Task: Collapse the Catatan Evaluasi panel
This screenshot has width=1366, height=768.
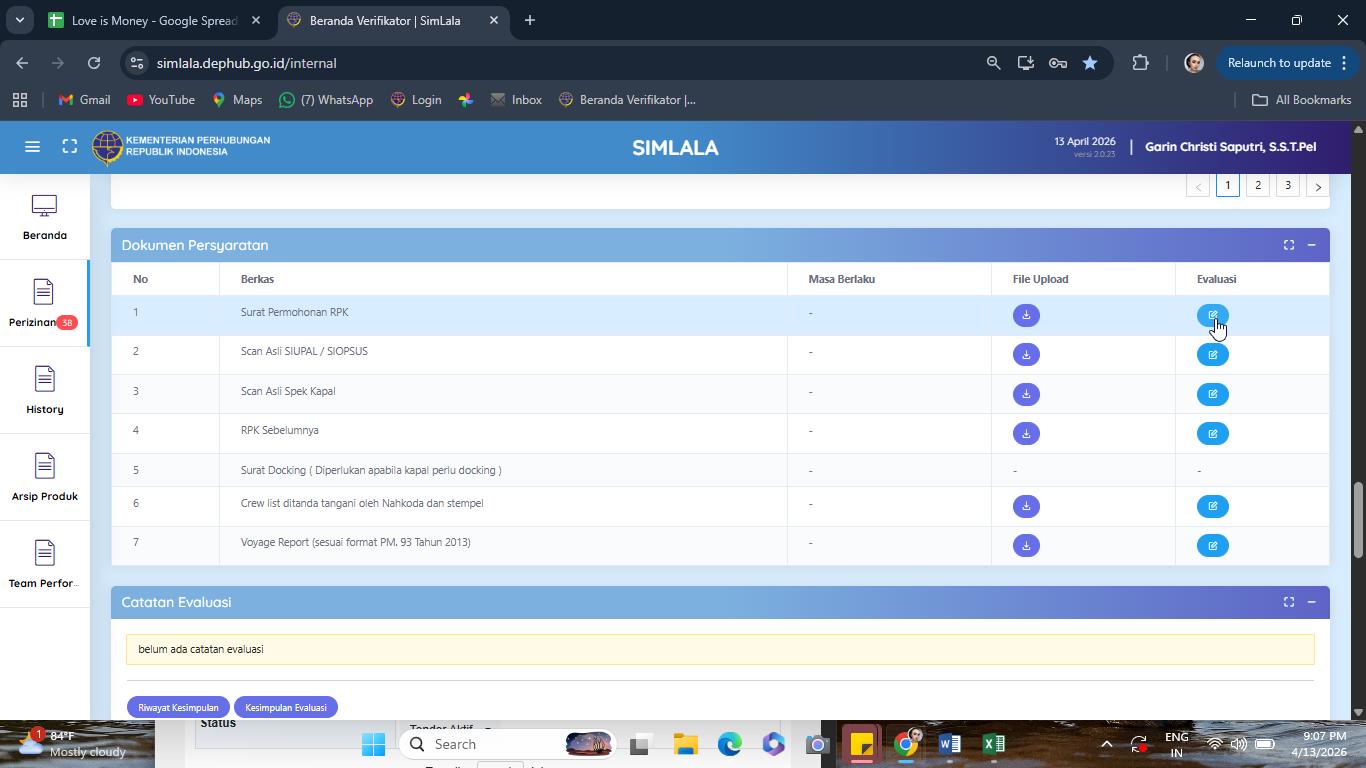Action: [x=1311, y=602]
